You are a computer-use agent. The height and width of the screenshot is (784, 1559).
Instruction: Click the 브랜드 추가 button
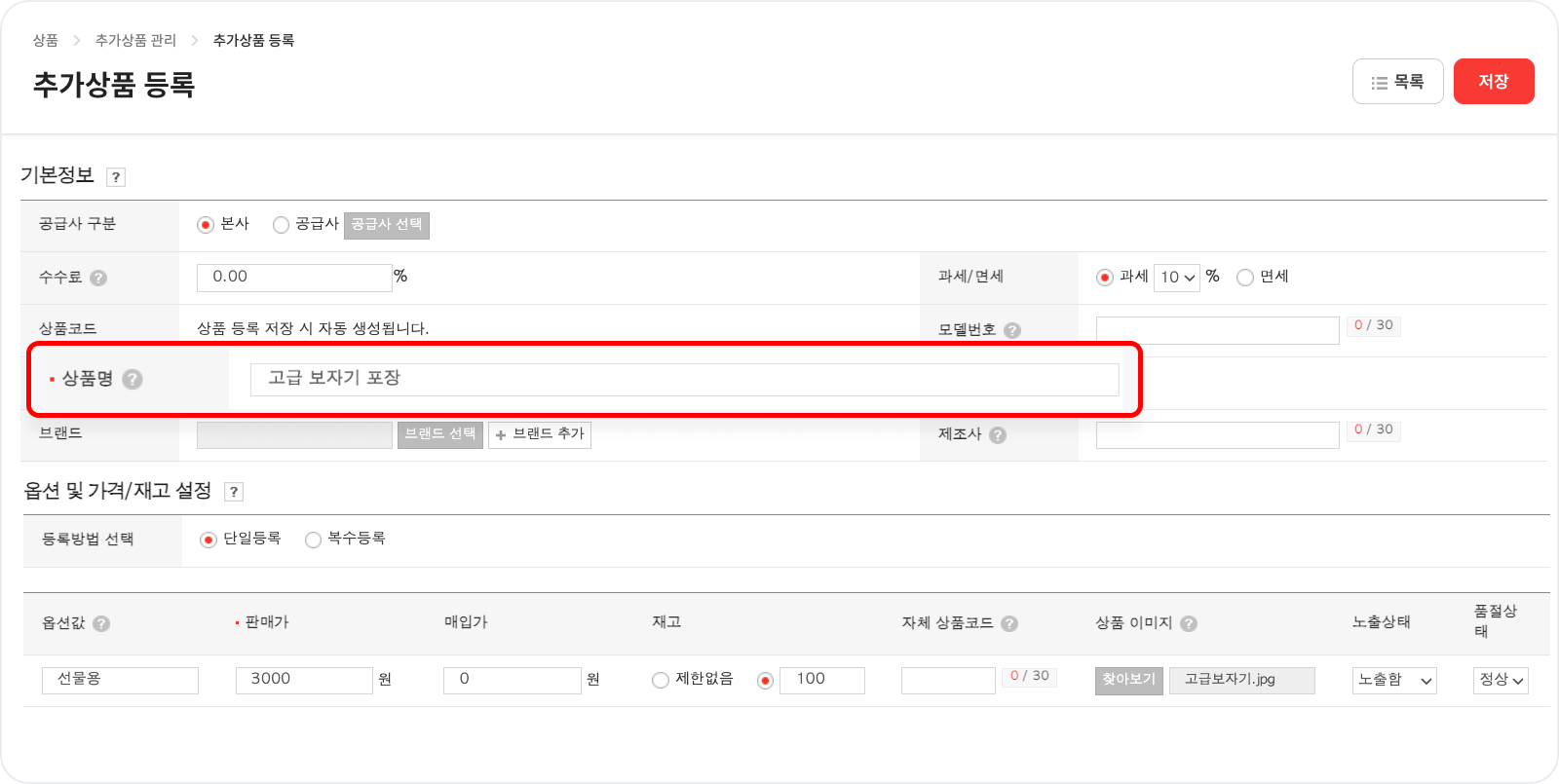tap(540, 434)
